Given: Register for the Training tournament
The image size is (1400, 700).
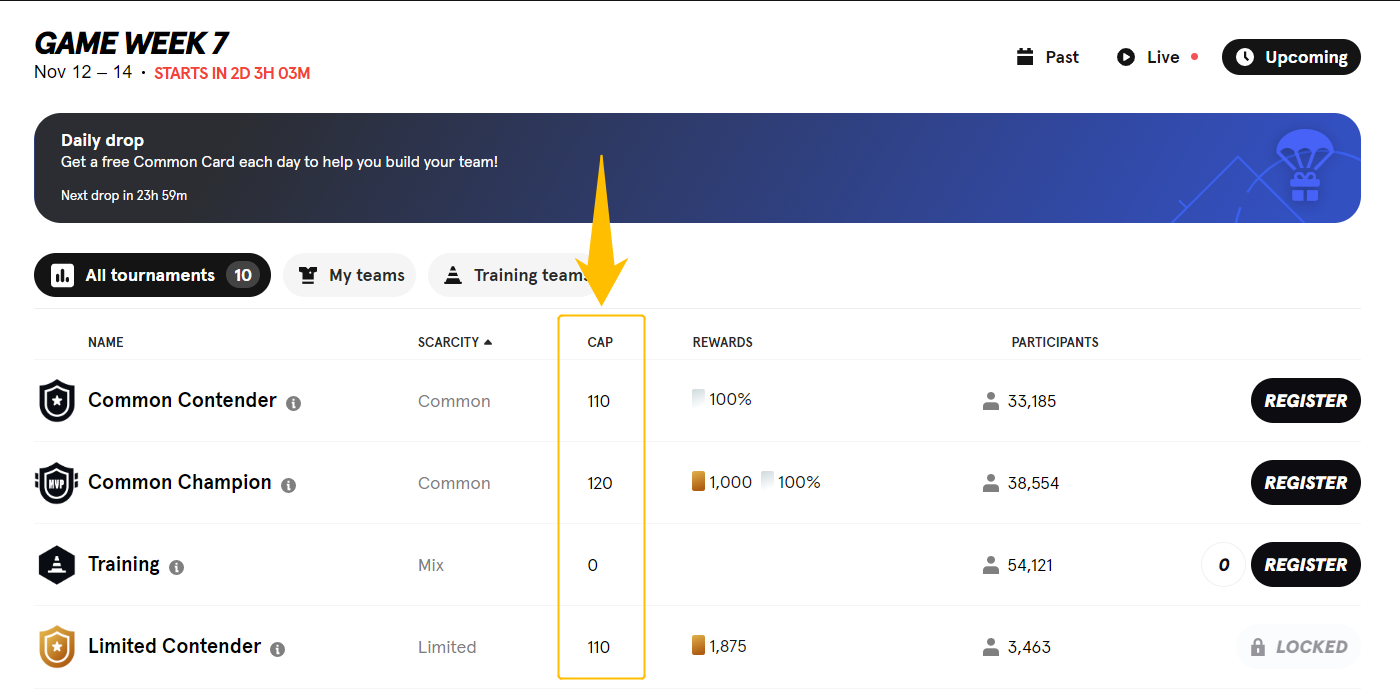Looking at the screenshot, I should pyautogui.click(x=1306, y=565).
